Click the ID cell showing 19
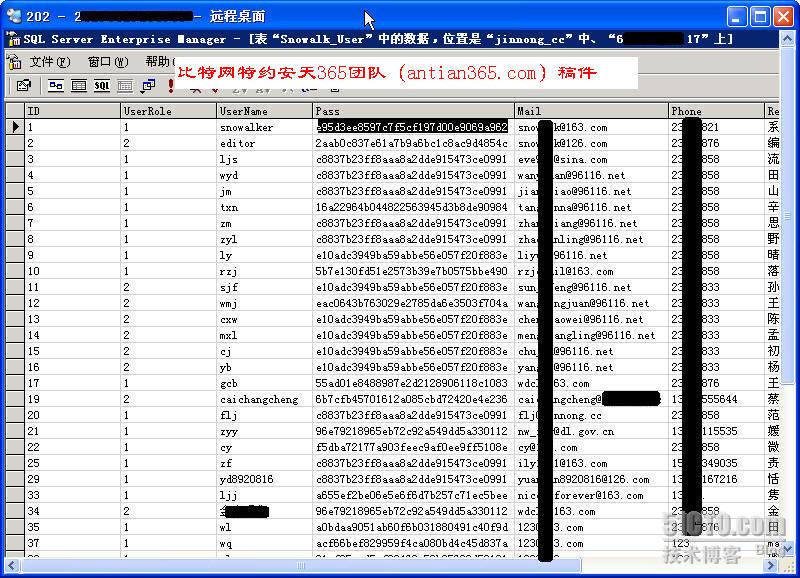This screenshot has width=800, height=578. [72, 399]
